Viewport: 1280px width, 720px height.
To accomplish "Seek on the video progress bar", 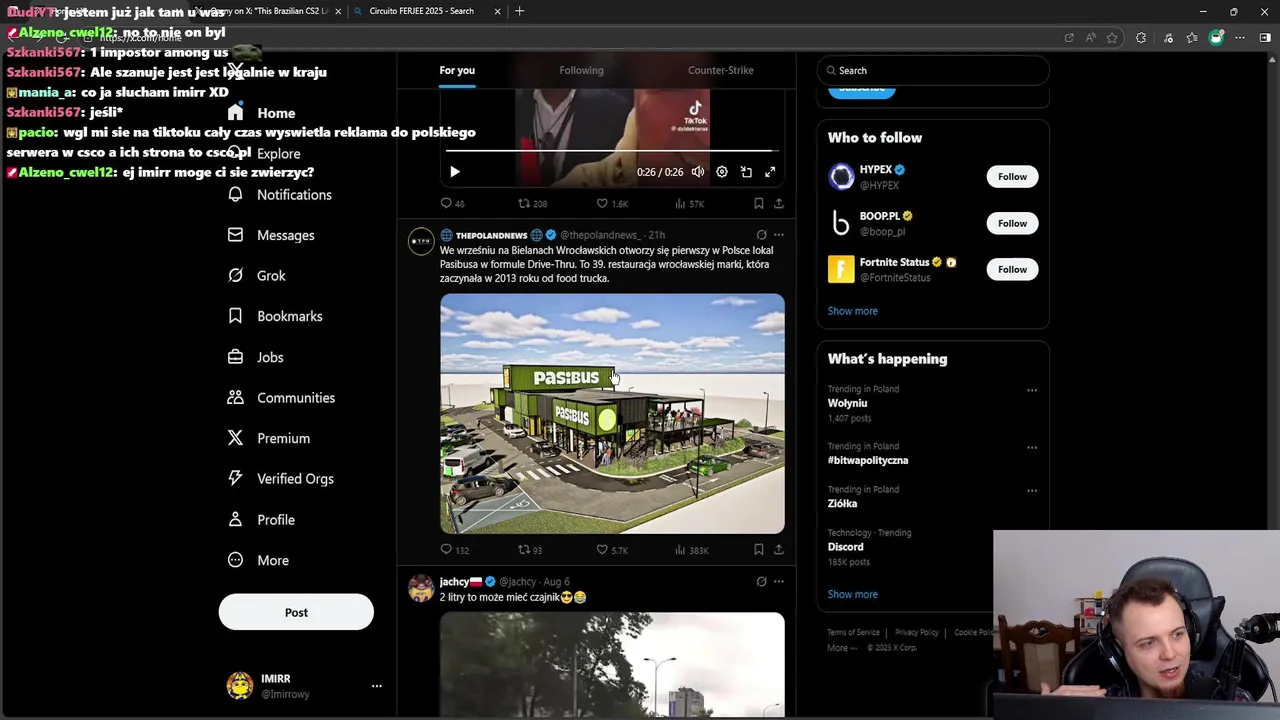I will point(612,152).
